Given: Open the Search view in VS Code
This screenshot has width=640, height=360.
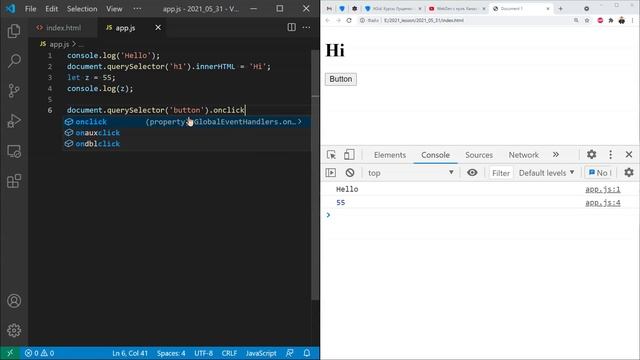Looking at the screenshot, I should [x=14, y=61].
